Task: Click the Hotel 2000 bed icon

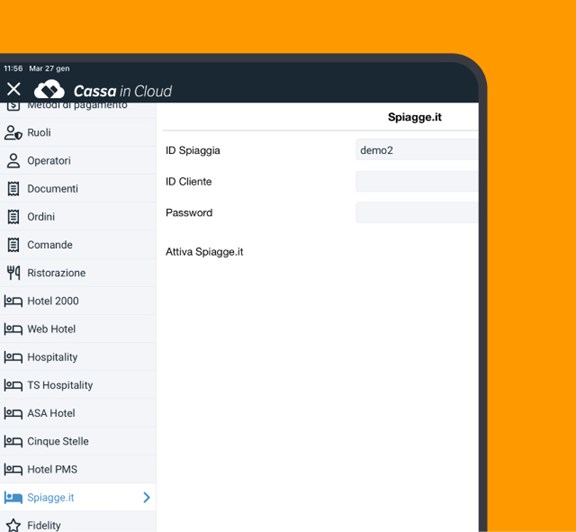Action: (13, 301)
